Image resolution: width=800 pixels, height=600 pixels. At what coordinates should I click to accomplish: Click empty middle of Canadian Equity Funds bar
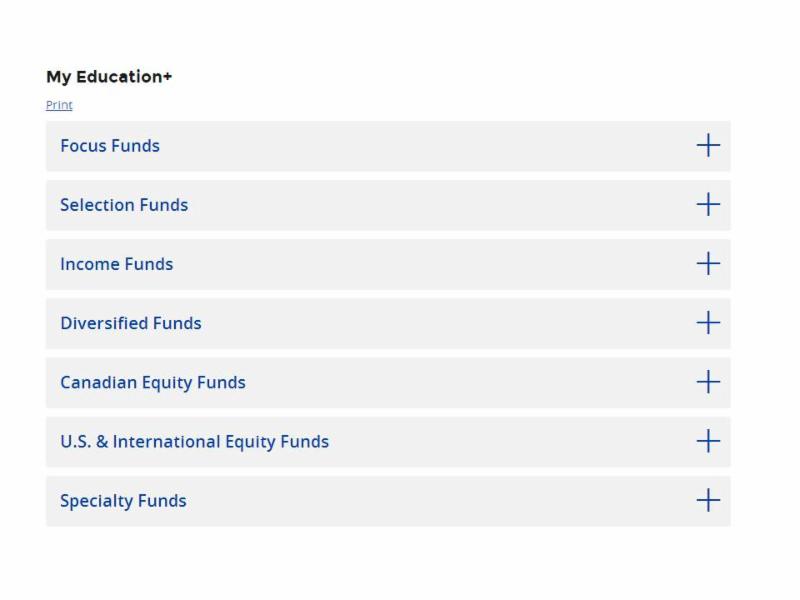pos(450,382)
